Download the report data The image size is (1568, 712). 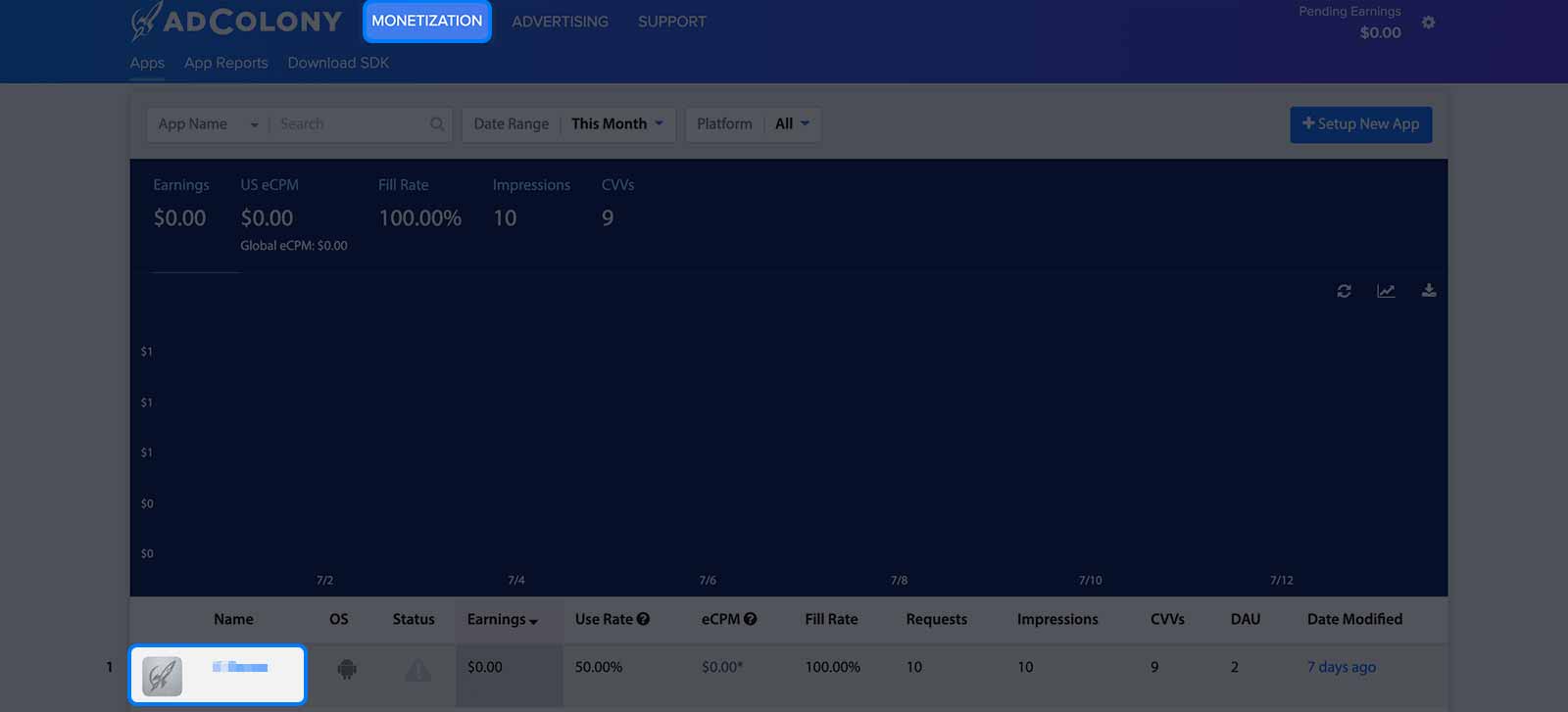[x=1429, y=291]
